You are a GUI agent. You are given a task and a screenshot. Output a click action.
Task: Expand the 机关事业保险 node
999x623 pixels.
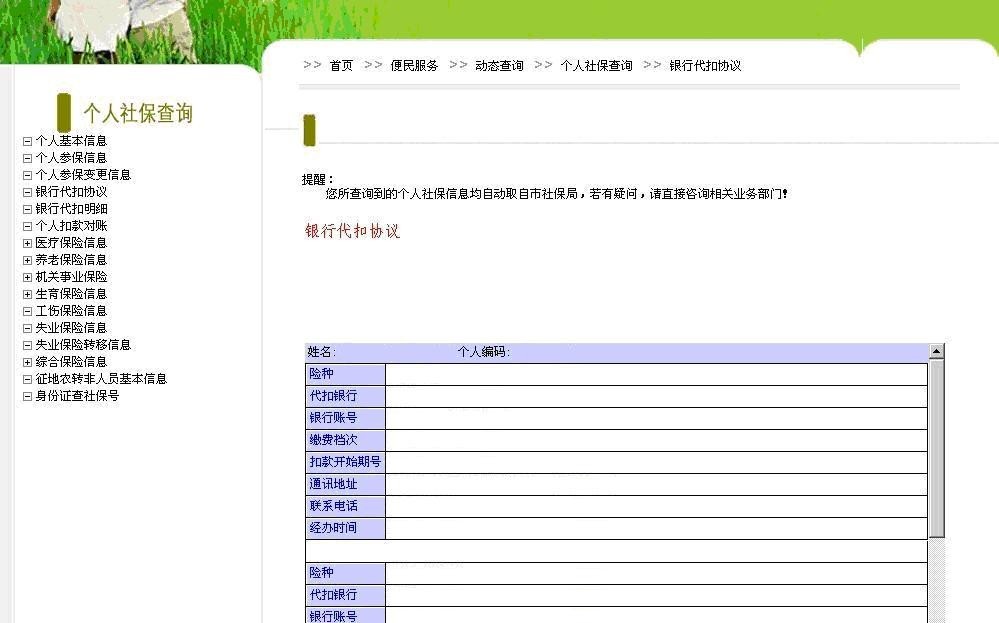coord(27,277)
